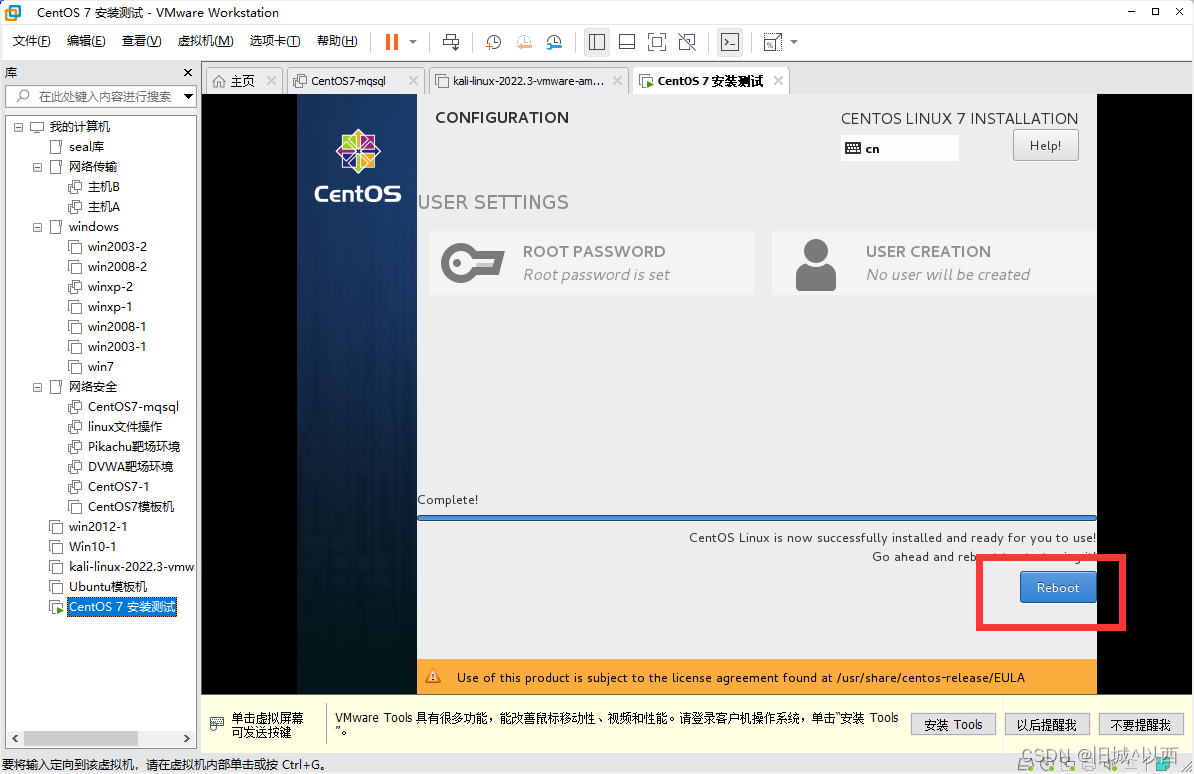Open the 帮助(H) menu
The width and height of the screenshot is (1194, 774).
click(337, 41)
